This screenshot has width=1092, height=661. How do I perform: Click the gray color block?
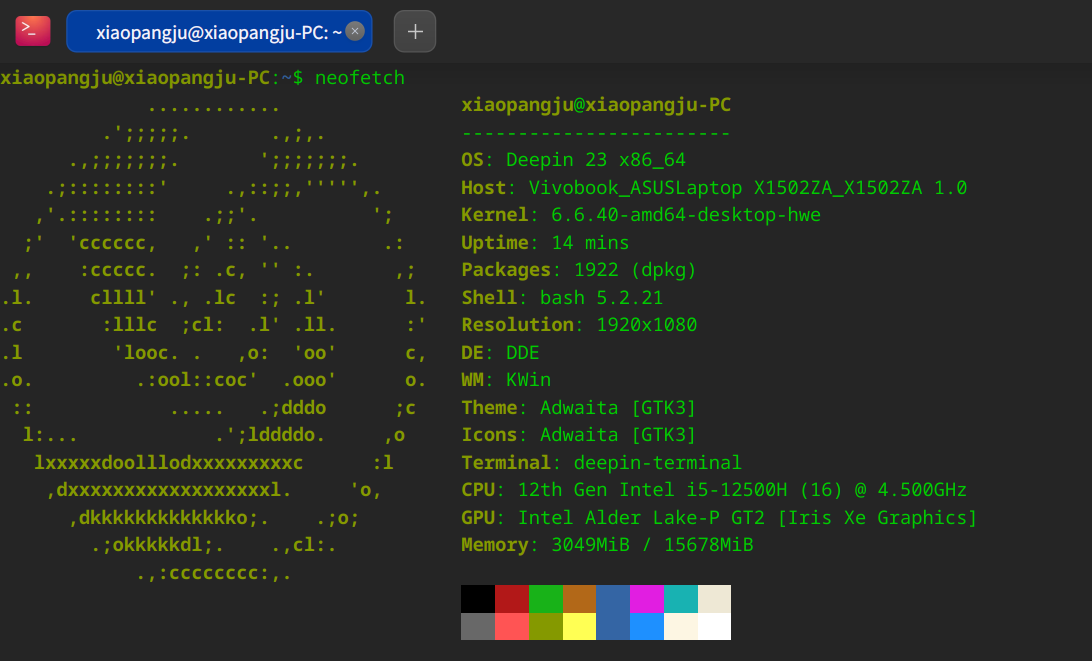(478, 626)
